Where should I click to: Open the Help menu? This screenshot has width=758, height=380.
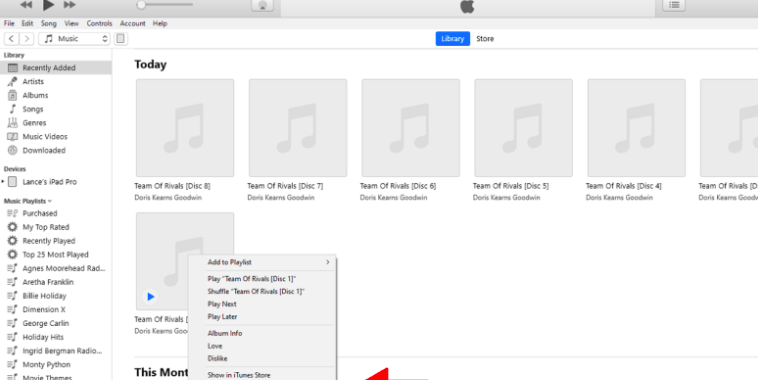160,23
